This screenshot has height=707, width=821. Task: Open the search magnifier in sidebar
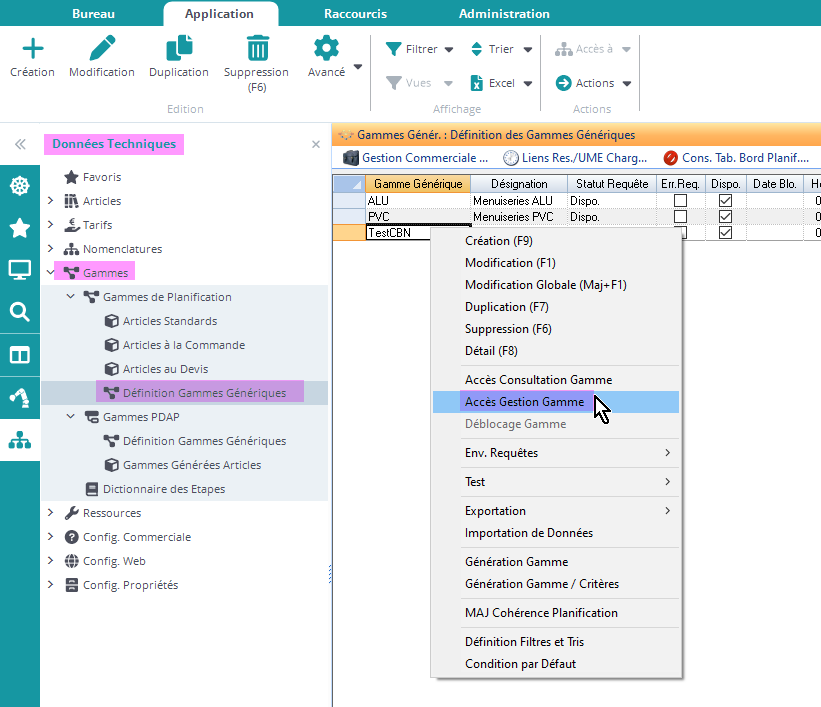click(19, 312)
